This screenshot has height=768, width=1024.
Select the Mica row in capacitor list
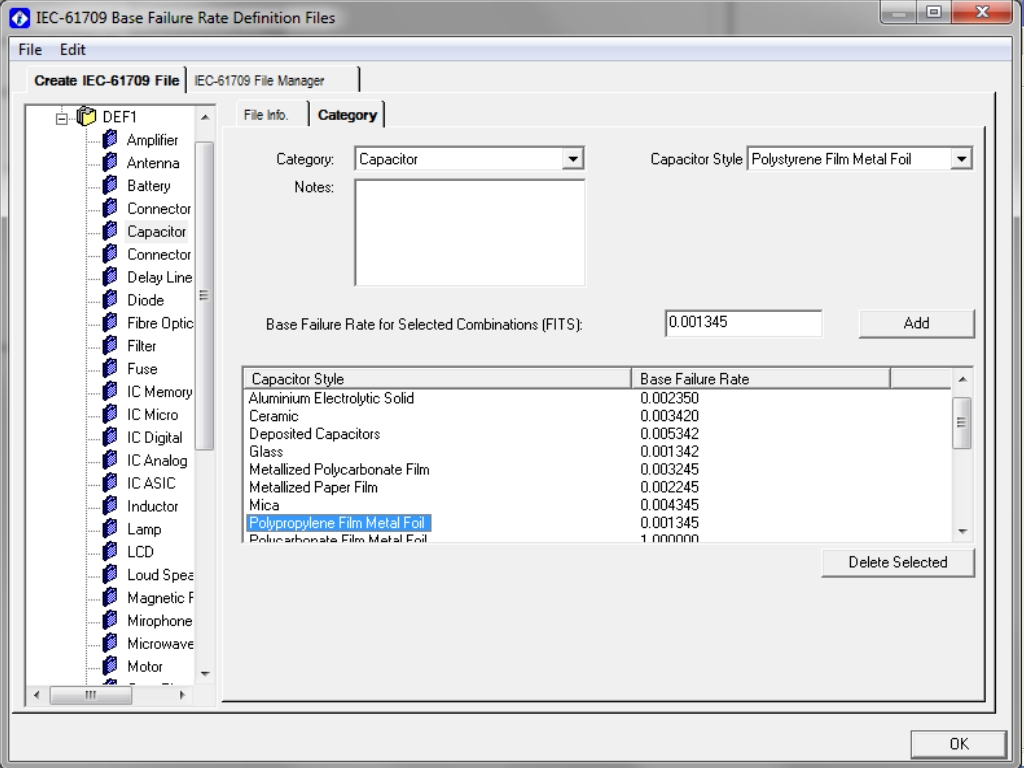tap(597, 505)
